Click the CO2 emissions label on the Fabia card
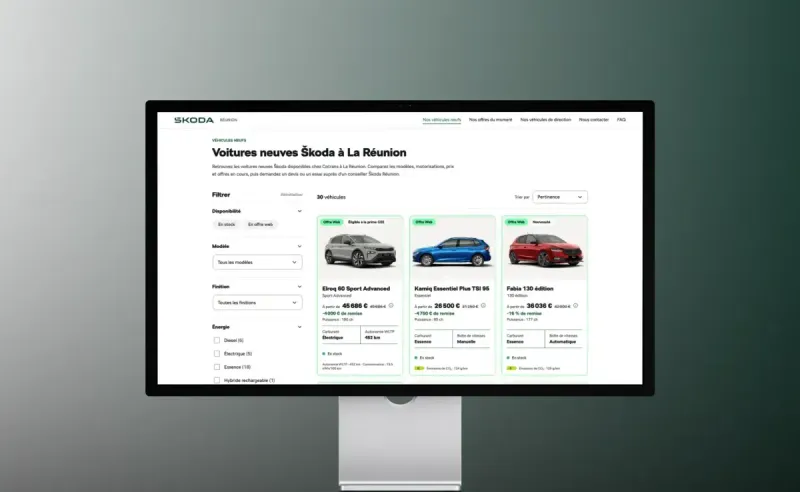The height and width of the screenshot is (492, 800). pos(539,368)
